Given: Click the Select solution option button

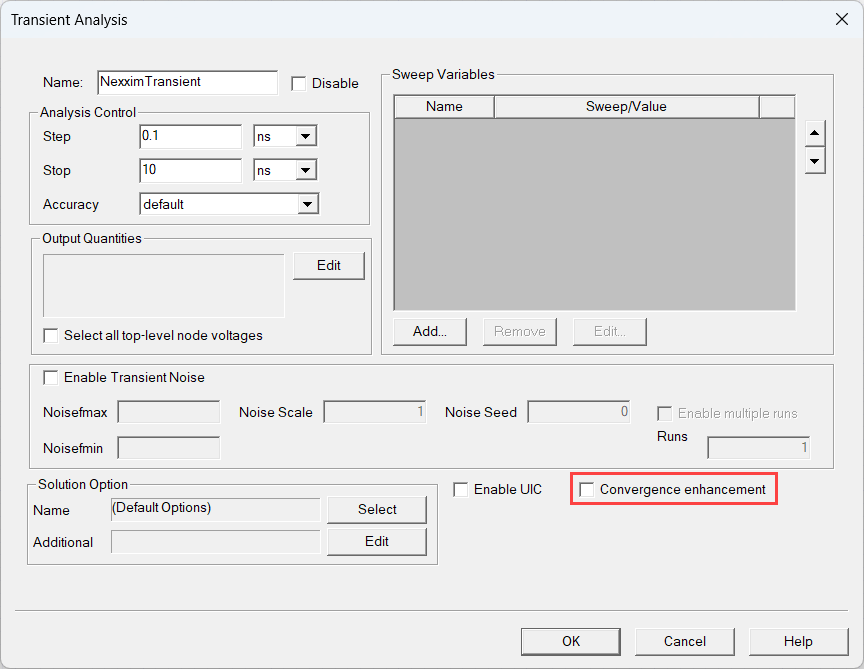Looking at the screenshot, I should 377,509.
